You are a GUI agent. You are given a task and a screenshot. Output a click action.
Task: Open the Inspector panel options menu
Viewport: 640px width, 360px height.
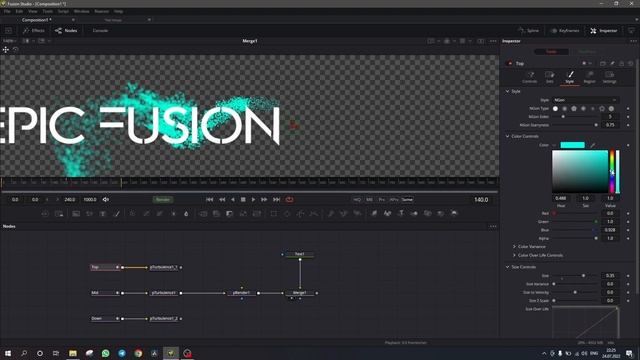(633, 41)
